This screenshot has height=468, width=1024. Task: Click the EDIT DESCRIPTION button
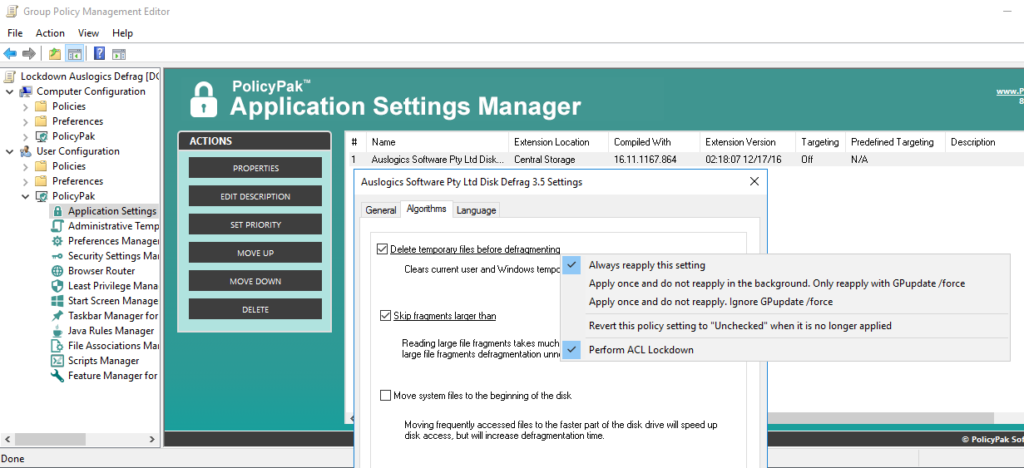pyautogui.click(x=255, y=196)
